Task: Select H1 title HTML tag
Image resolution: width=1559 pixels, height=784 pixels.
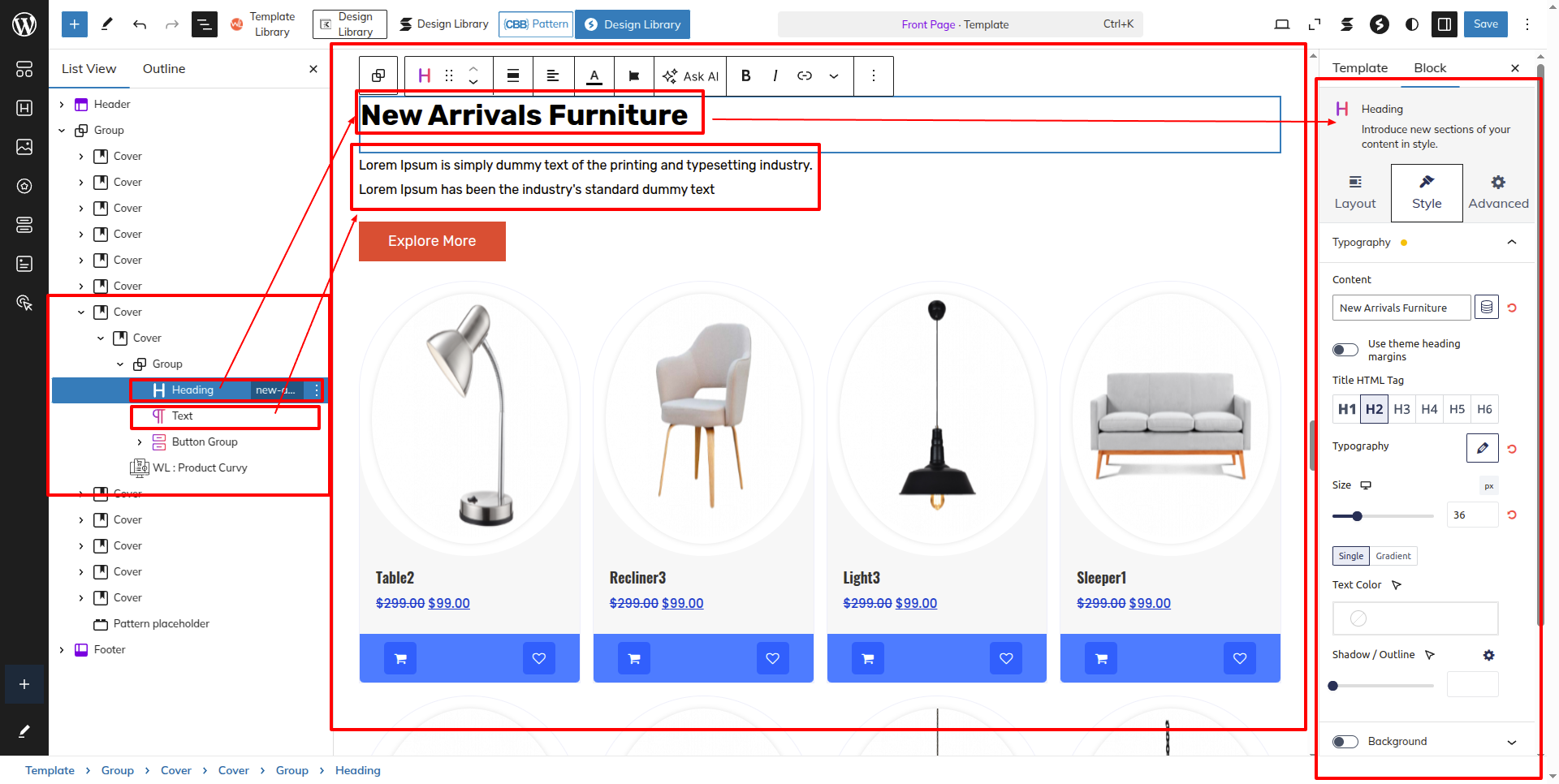Action: [1347, 409]
